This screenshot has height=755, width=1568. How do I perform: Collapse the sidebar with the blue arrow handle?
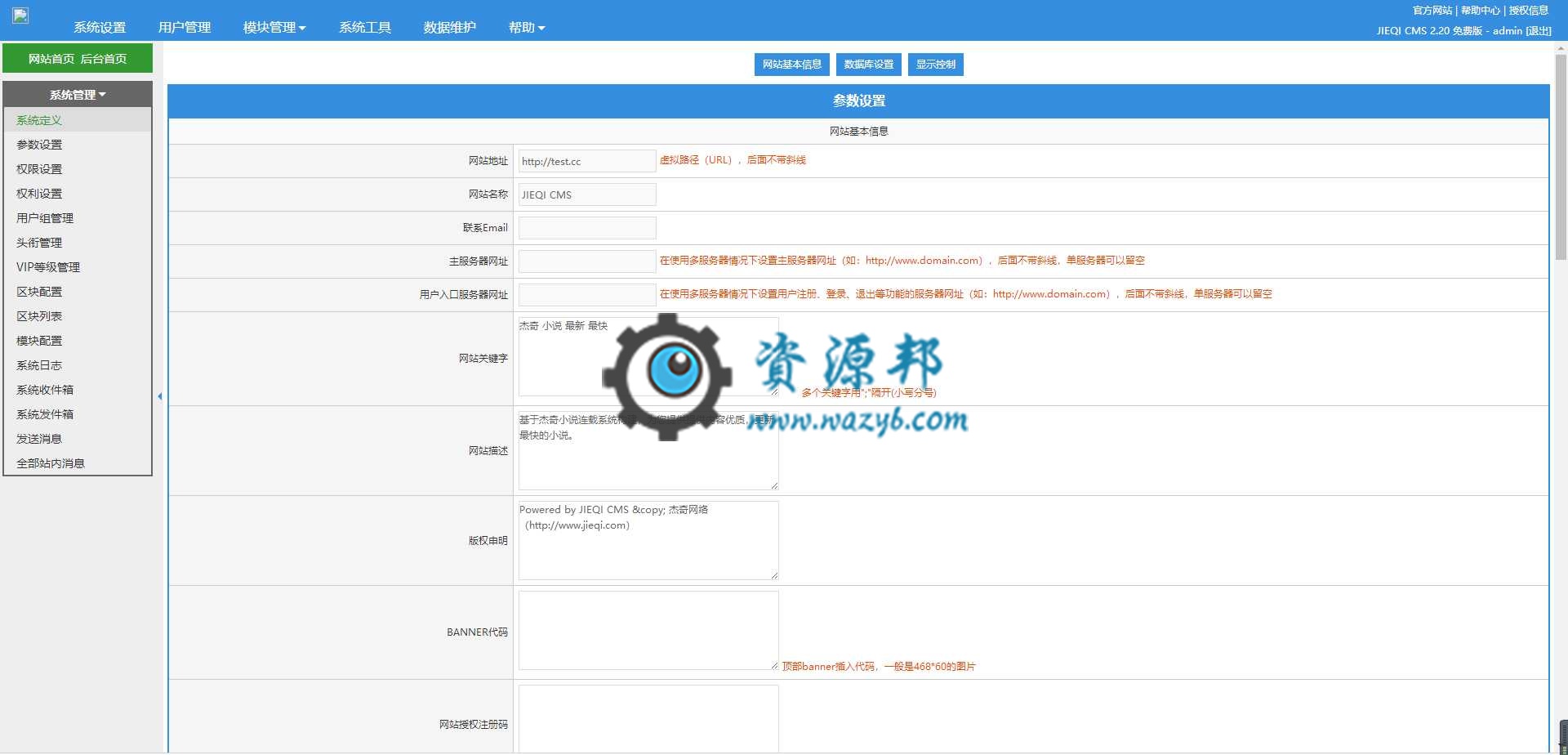coord(160,396)
